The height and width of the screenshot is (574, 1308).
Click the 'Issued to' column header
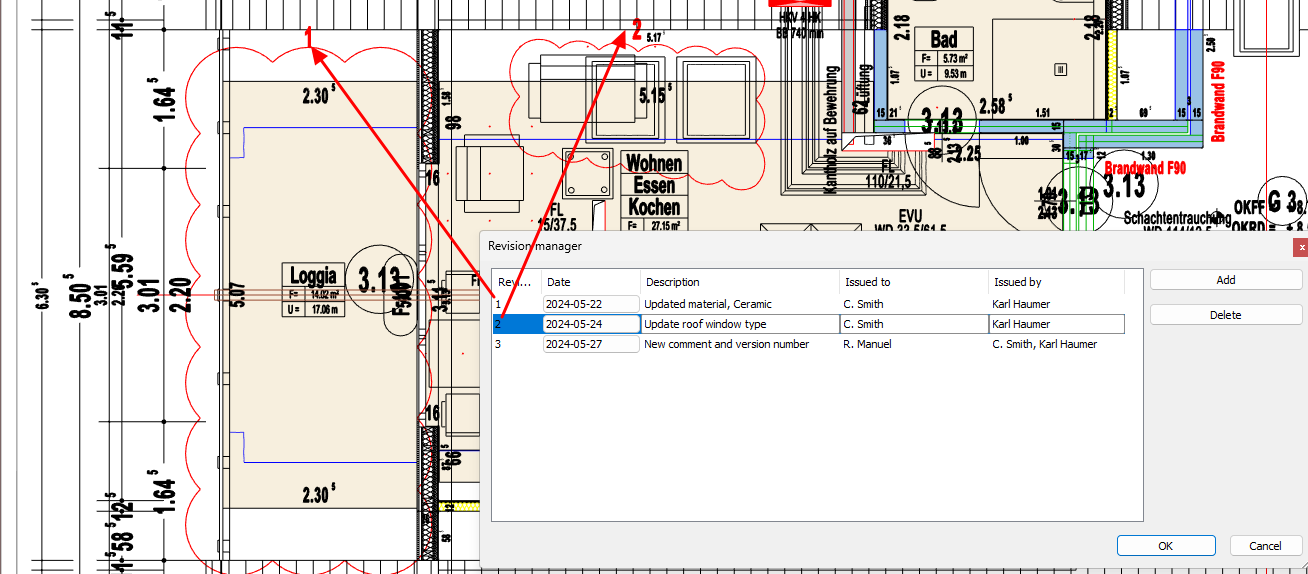[912, 282]
